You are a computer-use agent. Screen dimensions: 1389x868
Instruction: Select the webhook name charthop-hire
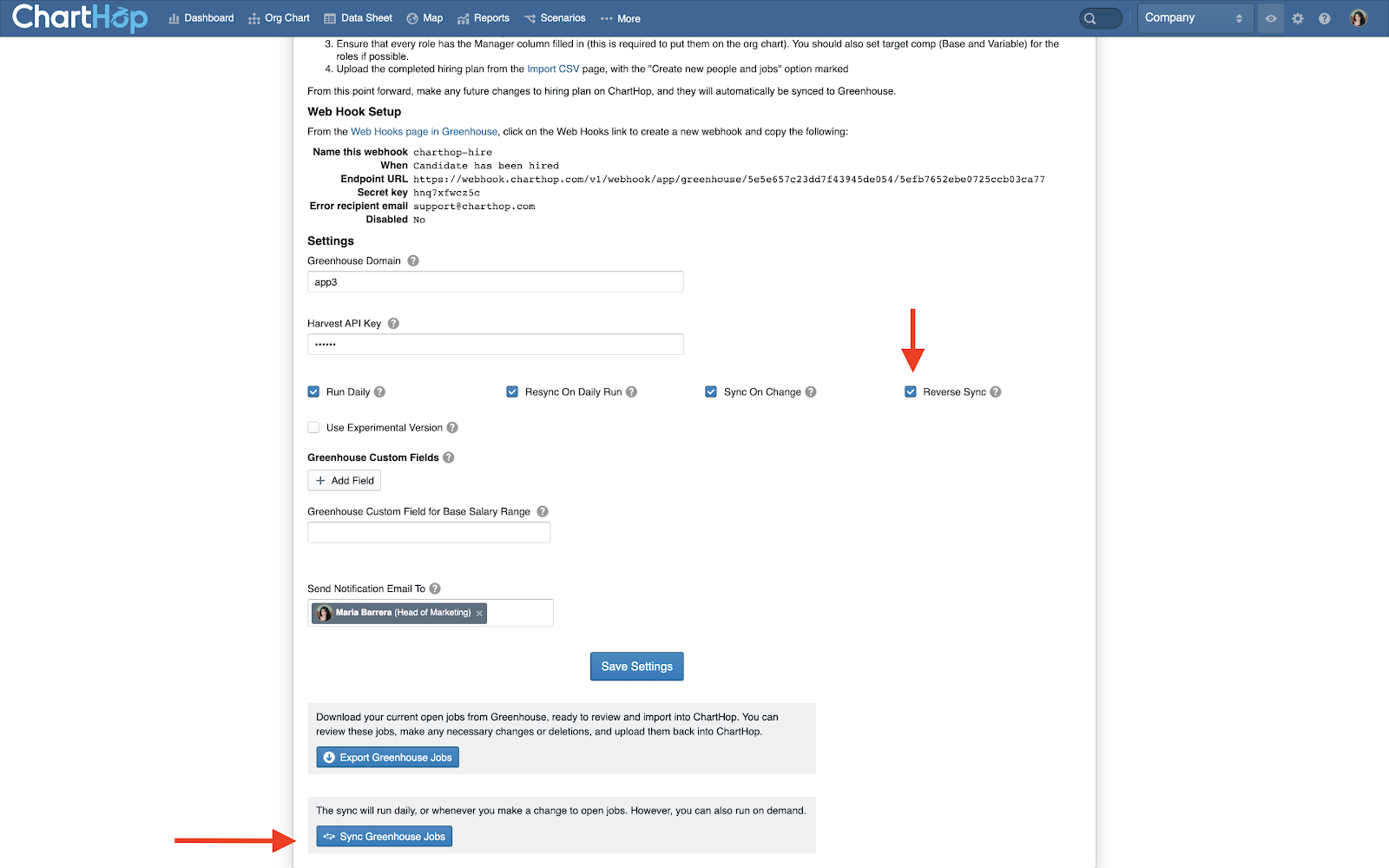(x=452, y=153)
